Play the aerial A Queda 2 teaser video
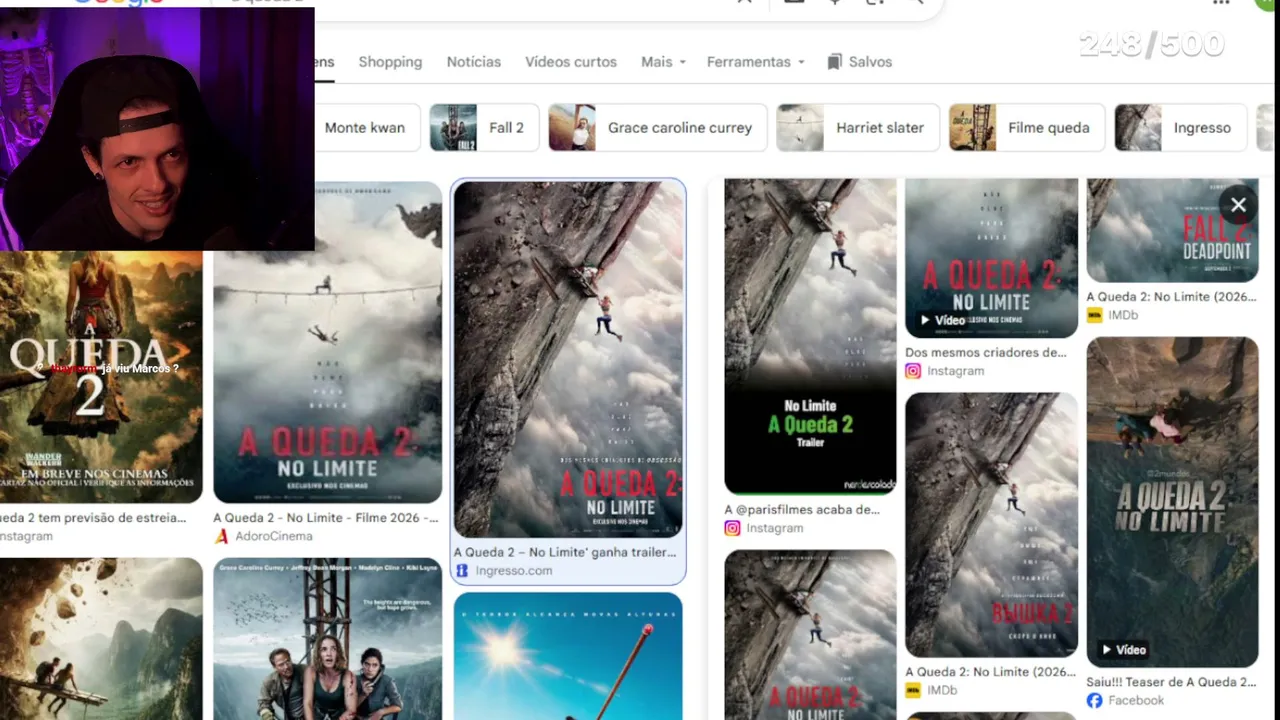The image size is (1280, 720). point(1172,502)
